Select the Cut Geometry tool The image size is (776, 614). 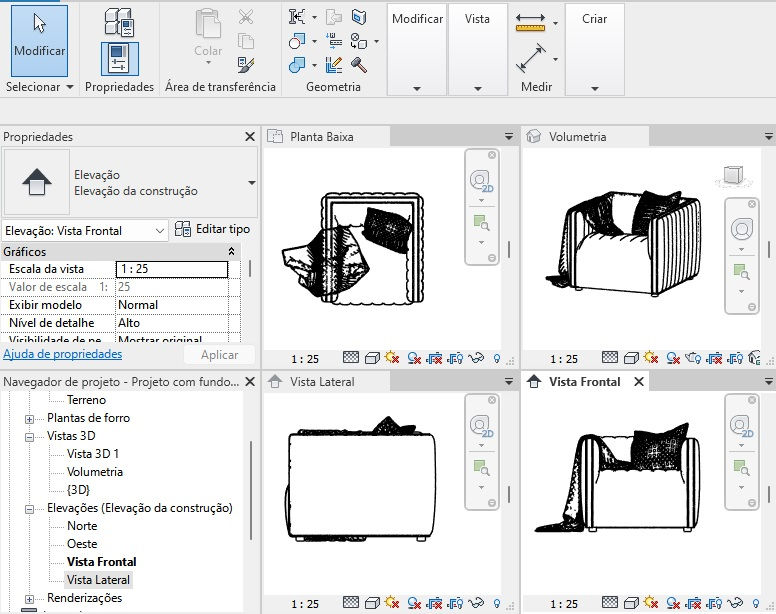296,41
